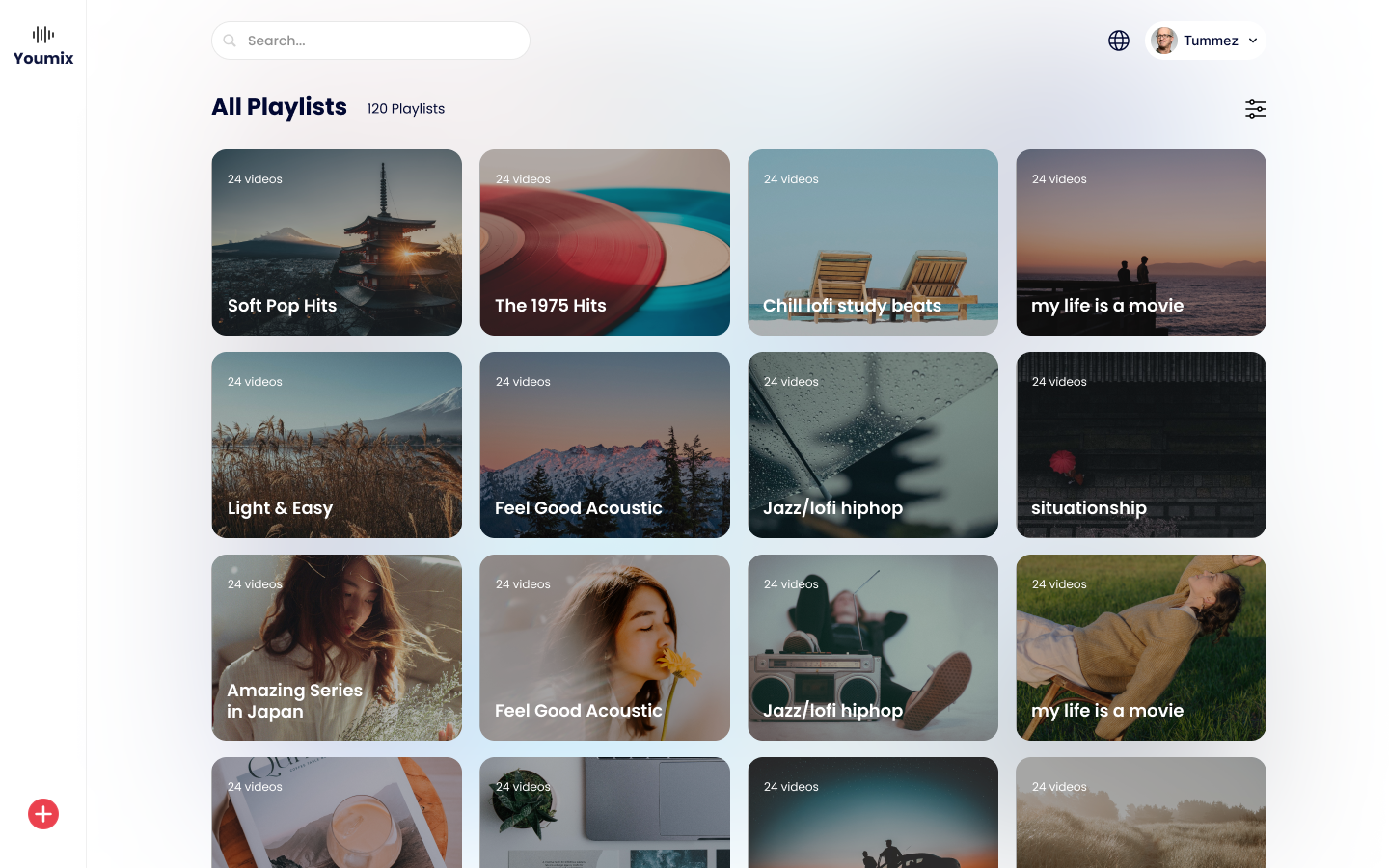This screenshot has height=868, width=1389.
Task: Open the misty grass field playlist card
Action: coord(1141,812)
